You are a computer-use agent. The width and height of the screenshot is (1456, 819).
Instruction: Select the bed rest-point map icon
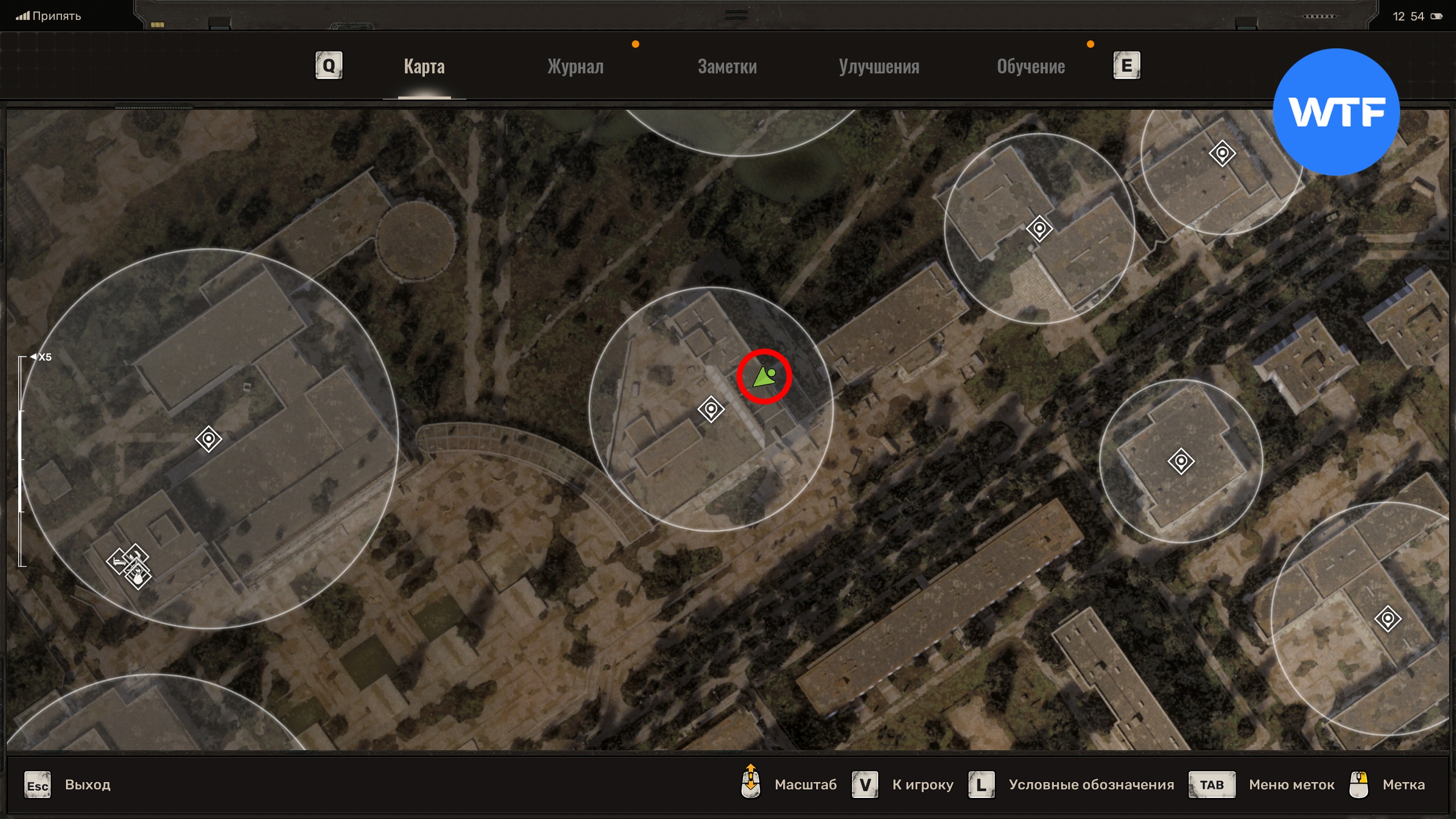point(119,562)
